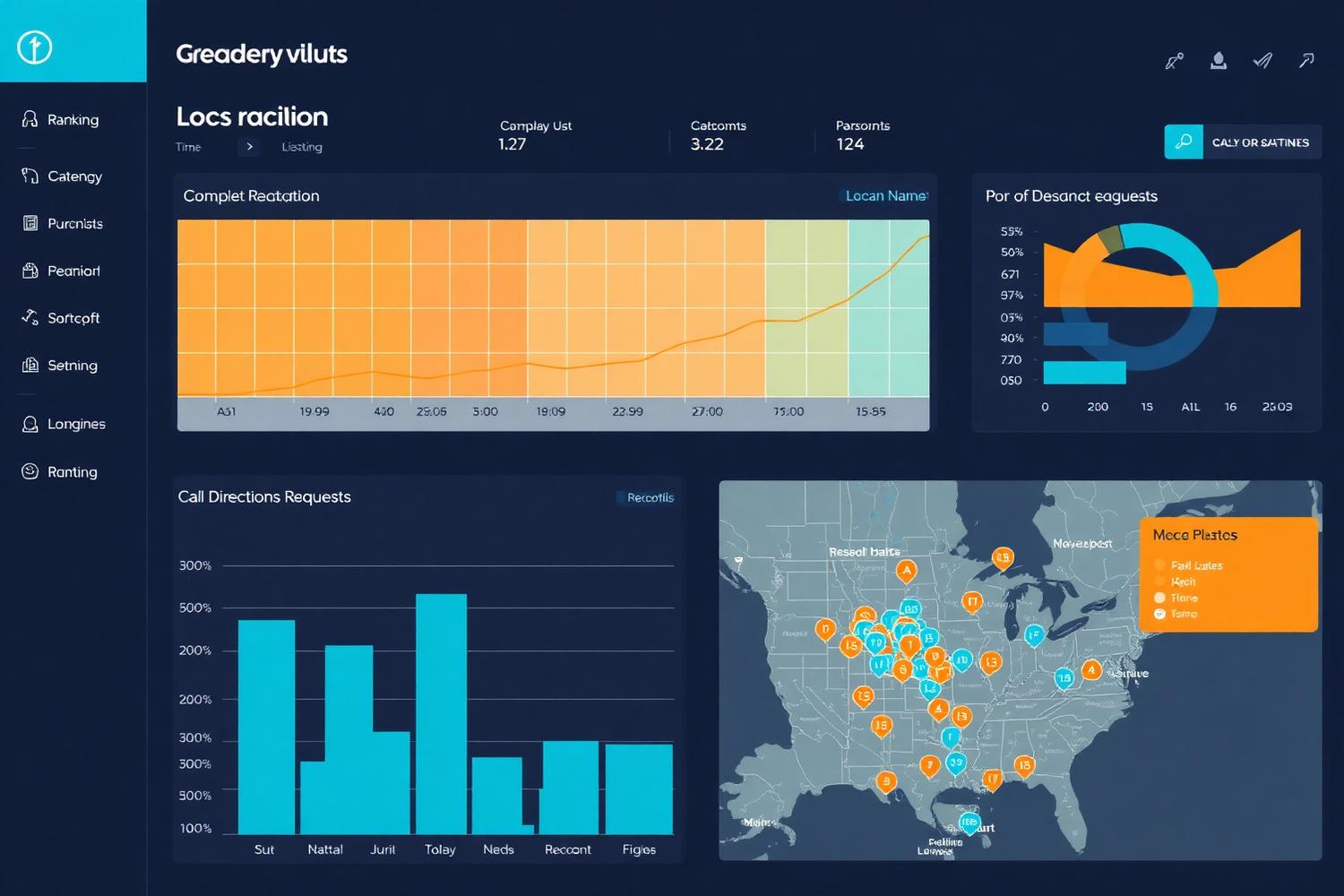
Task: Go to Purcnists in the sidebar
Action: pos(62,223)
